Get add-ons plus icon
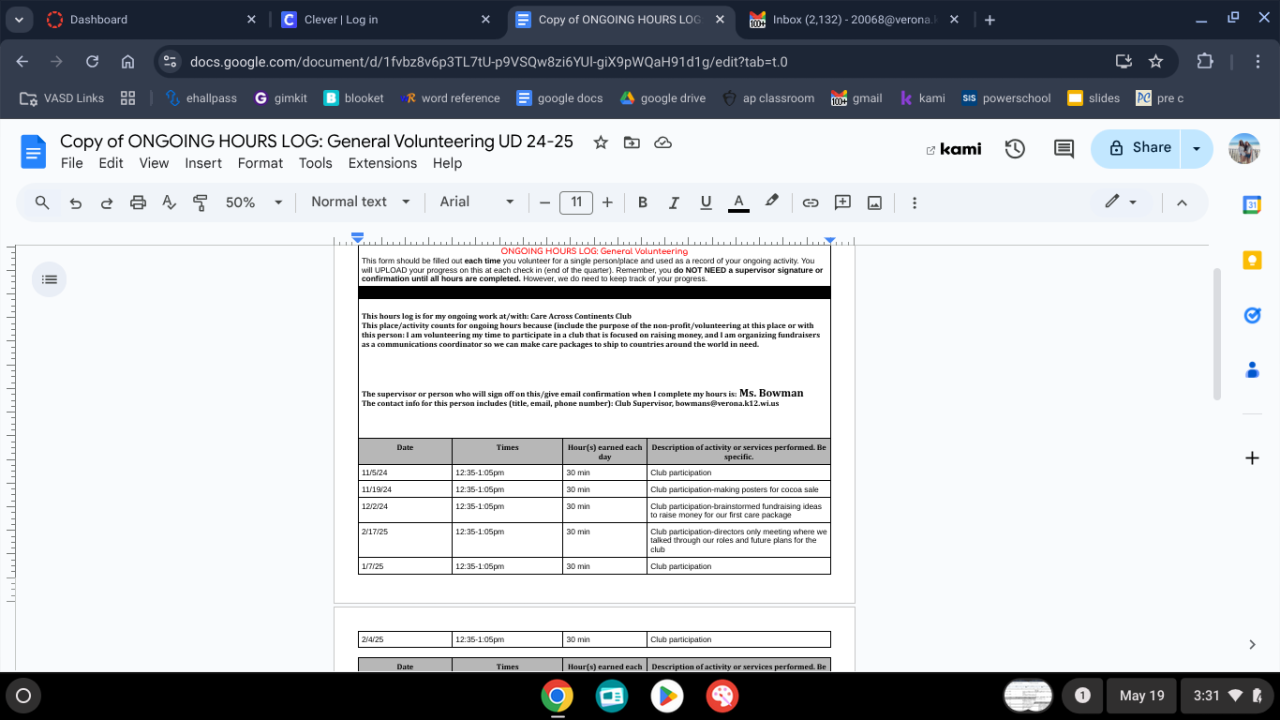Image resolution: width=1280 pixels, height=720 pixels. pos(1251,458)
